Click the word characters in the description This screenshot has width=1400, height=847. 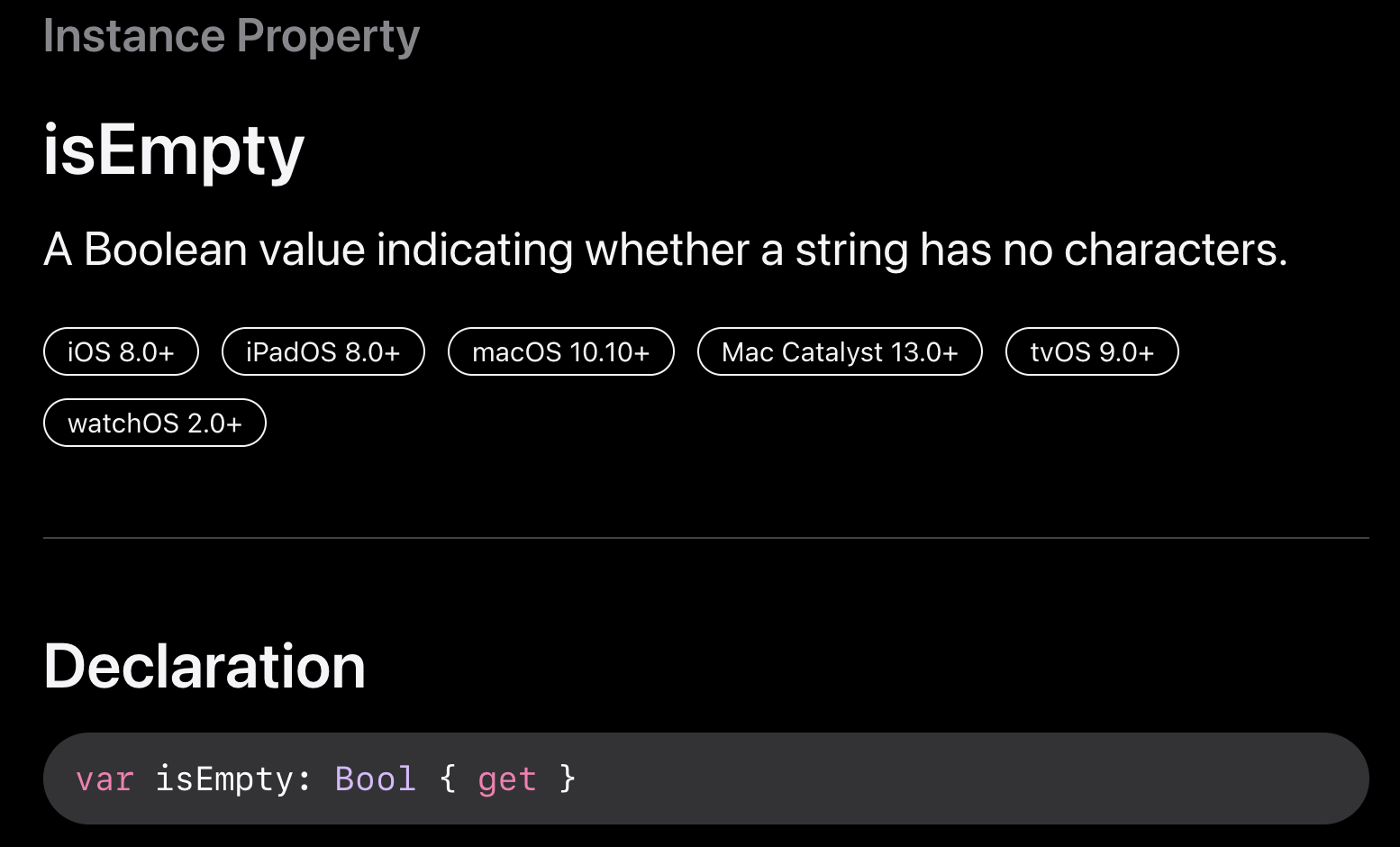coord(1176,250)
